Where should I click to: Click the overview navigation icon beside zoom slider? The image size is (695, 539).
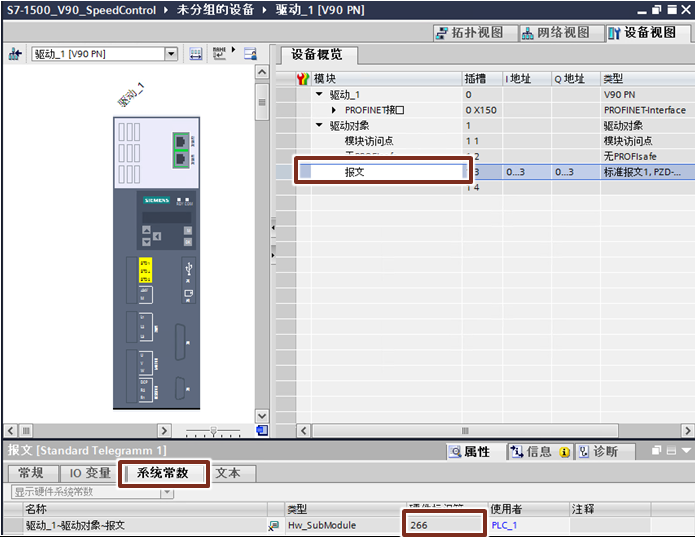coord(262,430)
